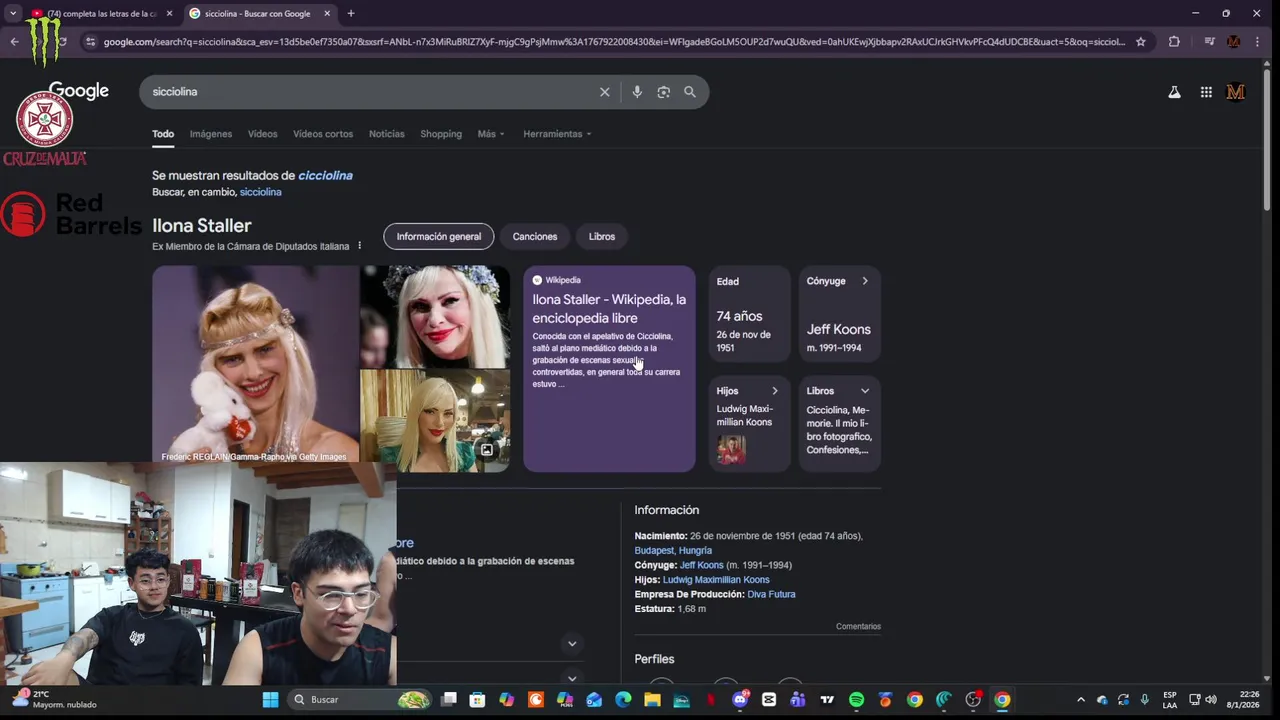Open large Getty Images photo of Ilona Staller
Image resolution: width=1280 pixels, height=720 pixels.
256,364
